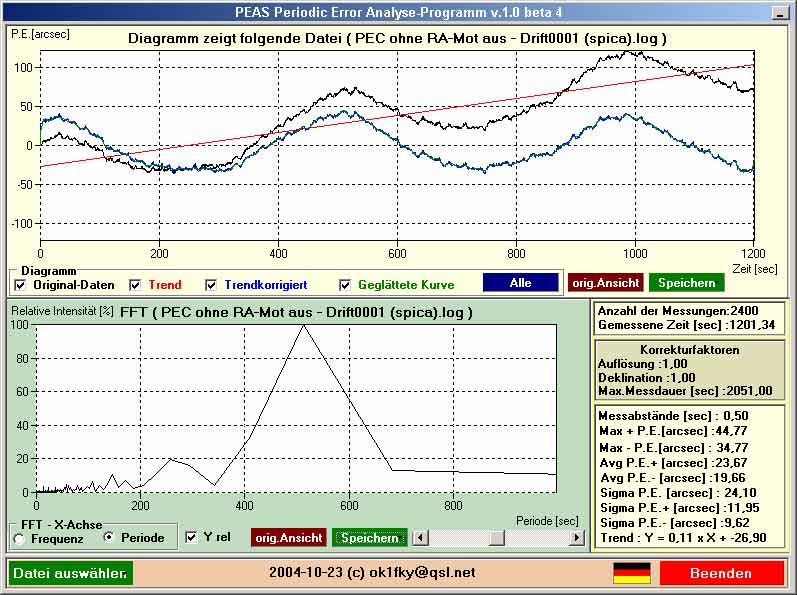Image resolution: width=797 pixels, height=595 pixels.
Task: Open file chooser via Datei auswählen
Action: pos(70,573)
